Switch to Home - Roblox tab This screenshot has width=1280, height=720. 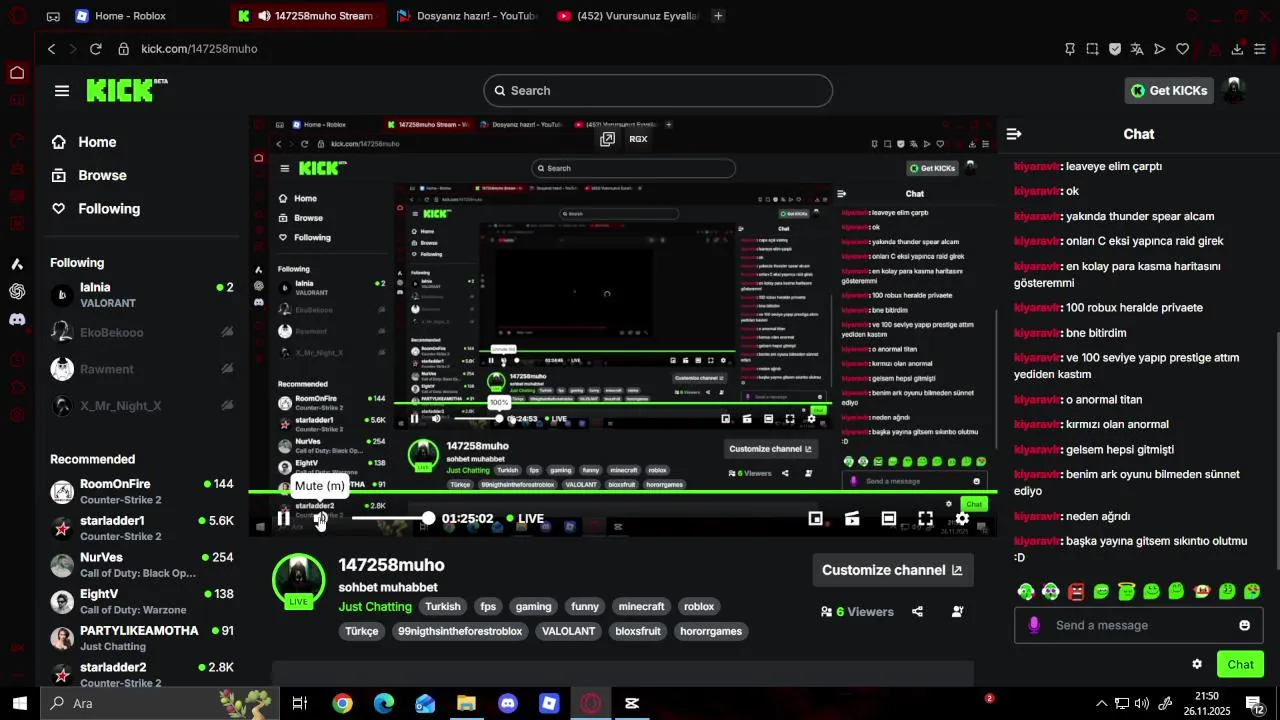(x=130, y=16)
